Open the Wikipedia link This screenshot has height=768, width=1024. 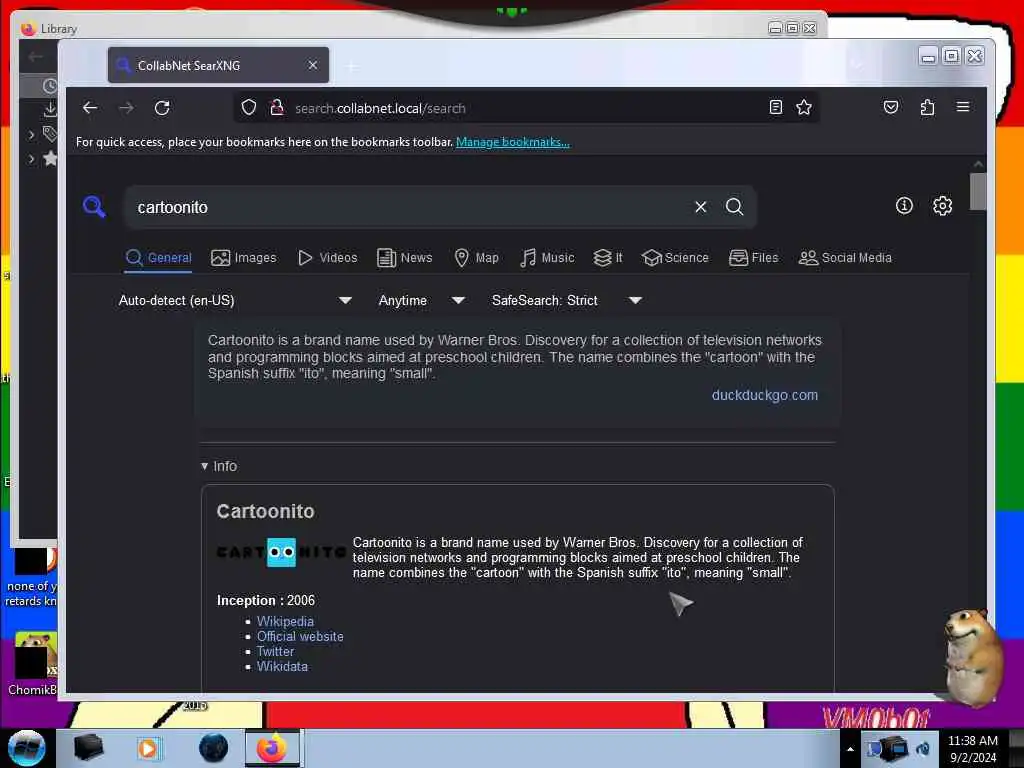tap(285, 622)
